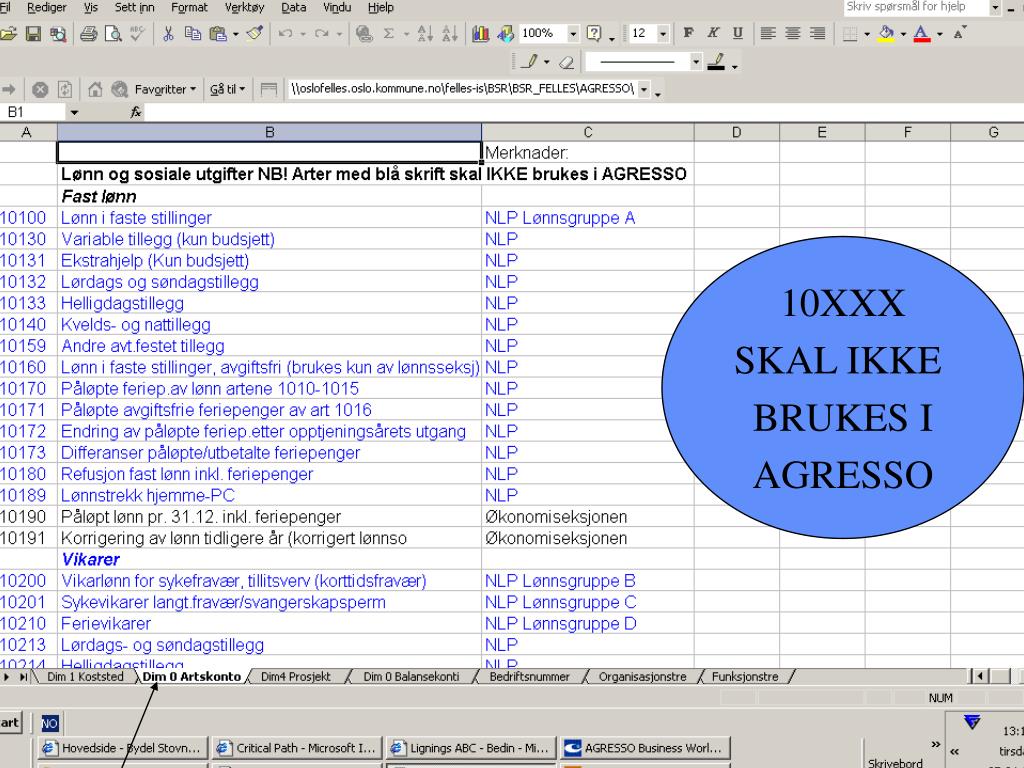This screenshot has width=1024, height=768.
Task: Open the Hjelp menu
Action: 381,7
